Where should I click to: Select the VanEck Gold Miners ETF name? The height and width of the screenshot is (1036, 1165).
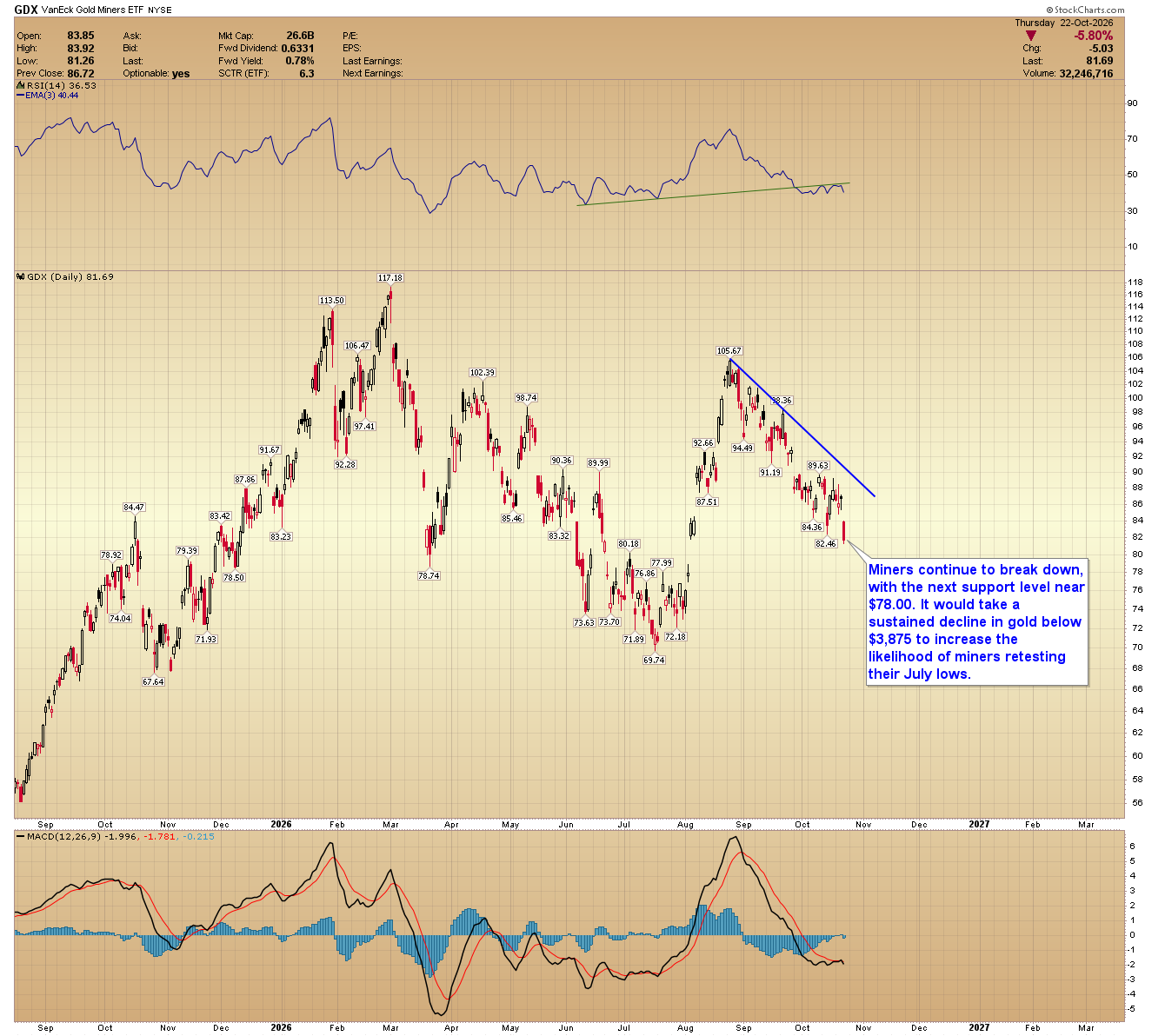95,10
